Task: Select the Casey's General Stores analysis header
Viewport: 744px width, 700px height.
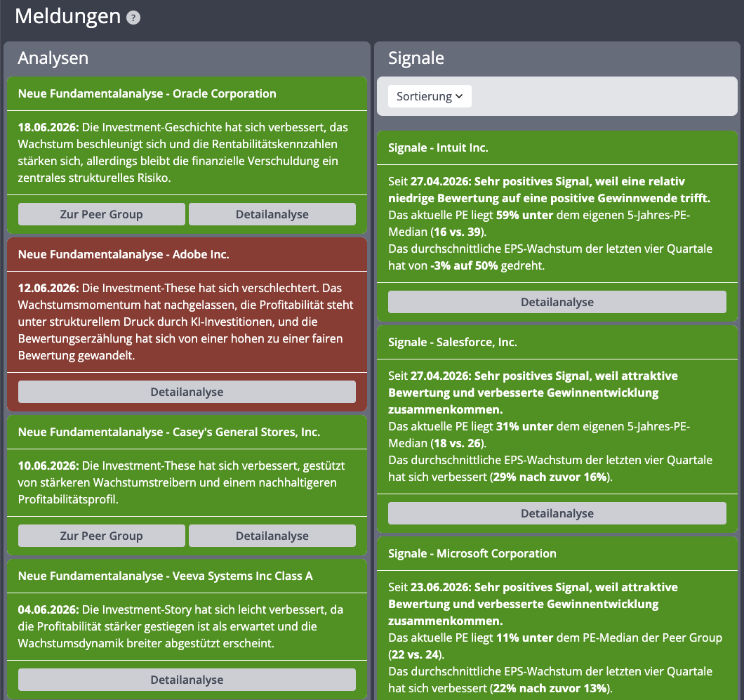Action: click(187, 432)
